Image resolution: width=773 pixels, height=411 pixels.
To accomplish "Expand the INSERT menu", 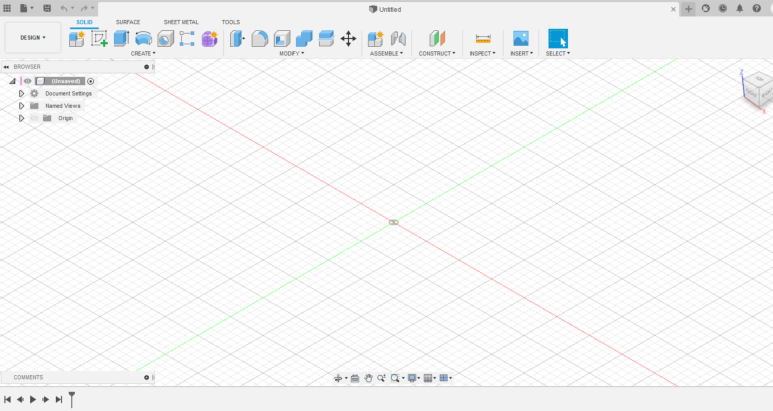I will tap(521, 53).
